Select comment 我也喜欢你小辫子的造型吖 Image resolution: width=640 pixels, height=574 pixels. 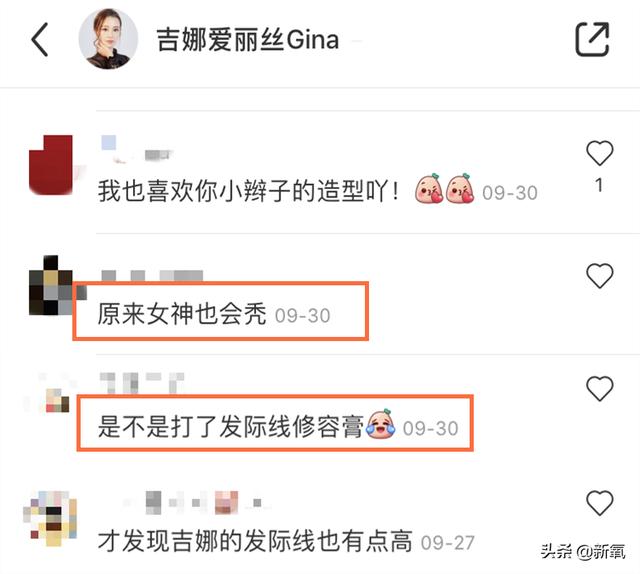point(248,191)
